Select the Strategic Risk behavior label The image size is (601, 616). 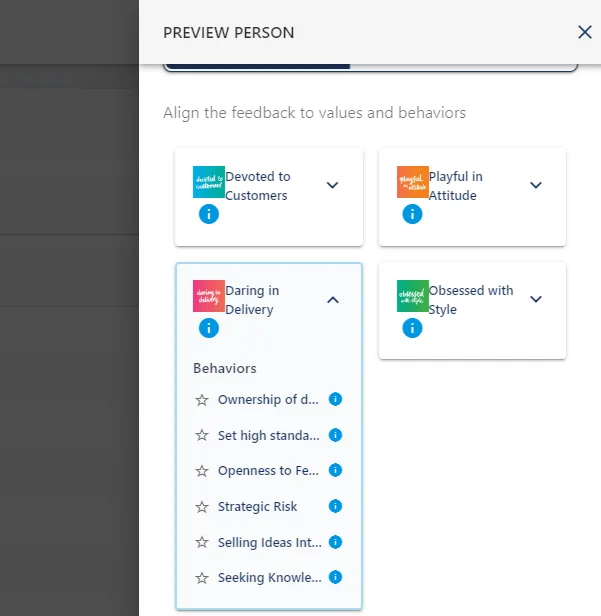pyautogui.click(x=257, y=506)
